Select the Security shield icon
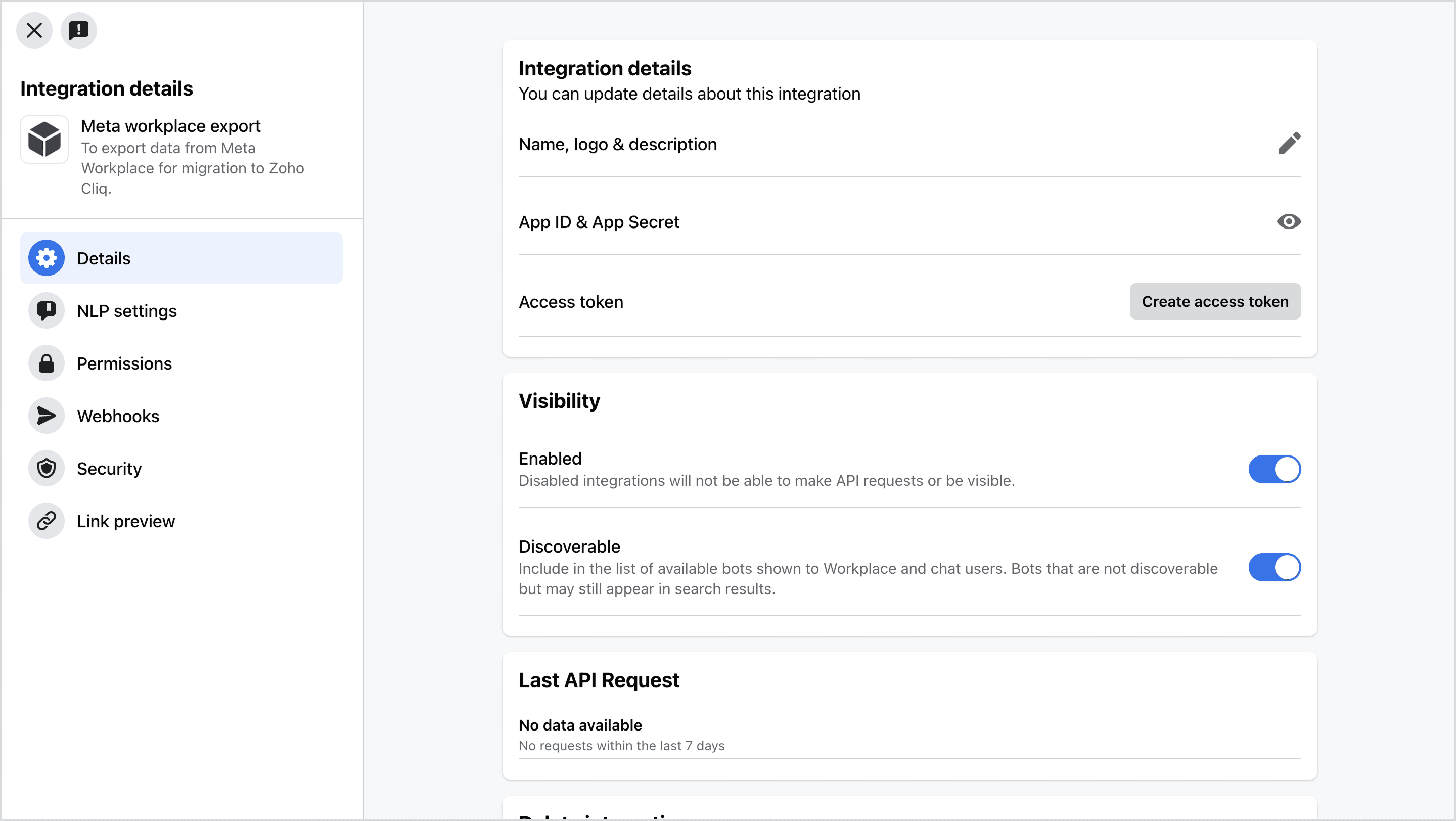The width and height of the screenshot is (1456, 821). [x=47, y=469]
